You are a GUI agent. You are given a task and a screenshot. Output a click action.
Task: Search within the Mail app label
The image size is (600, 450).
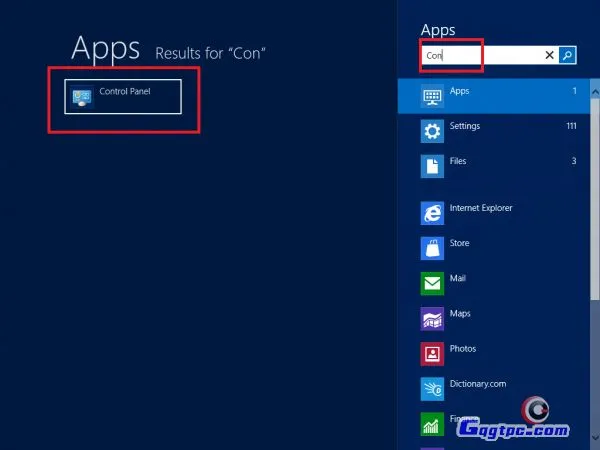click(x=458, y=278)
